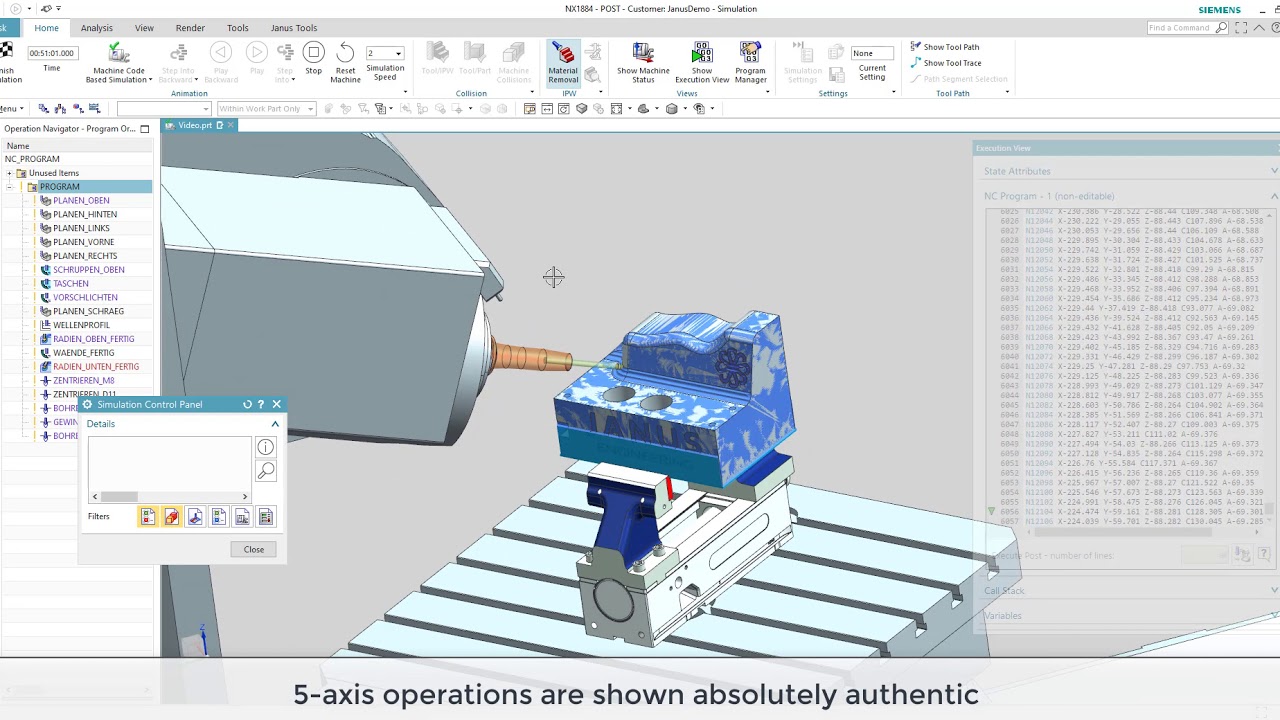
Task: Select the SCHRUPPEN_OBEN operation
Action: (x=89, y=270)
